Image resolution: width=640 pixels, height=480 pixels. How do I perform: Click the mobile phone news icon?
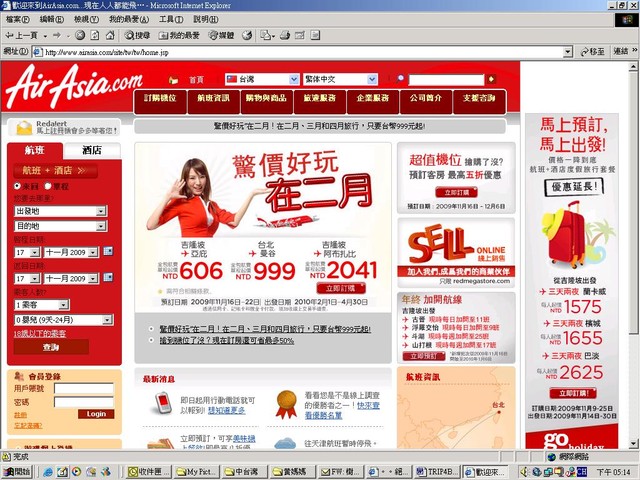[x=163, y=403]
